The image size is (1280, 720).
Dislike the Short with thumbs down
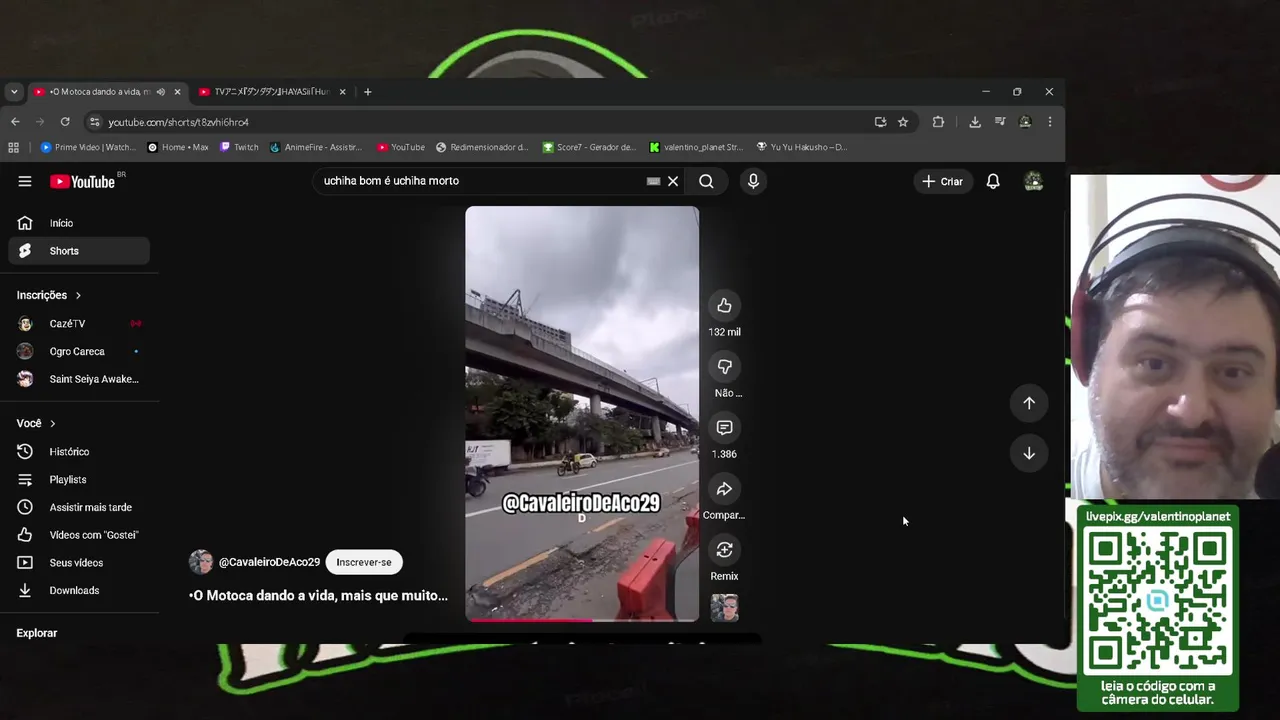[724, 367]
